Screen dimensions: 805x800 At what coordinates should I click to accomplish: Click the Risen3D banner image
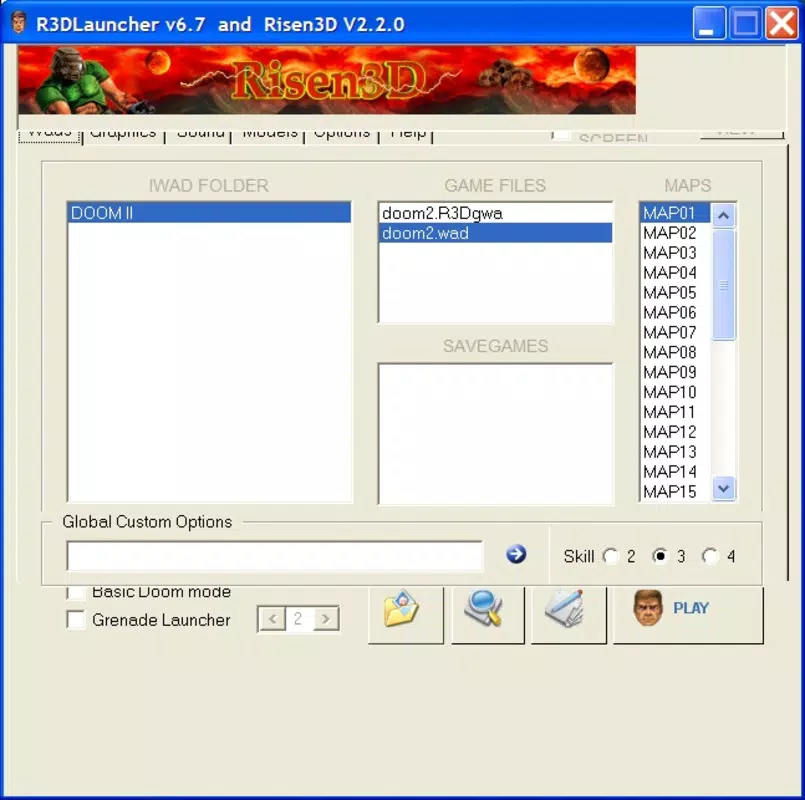(327, 80)
